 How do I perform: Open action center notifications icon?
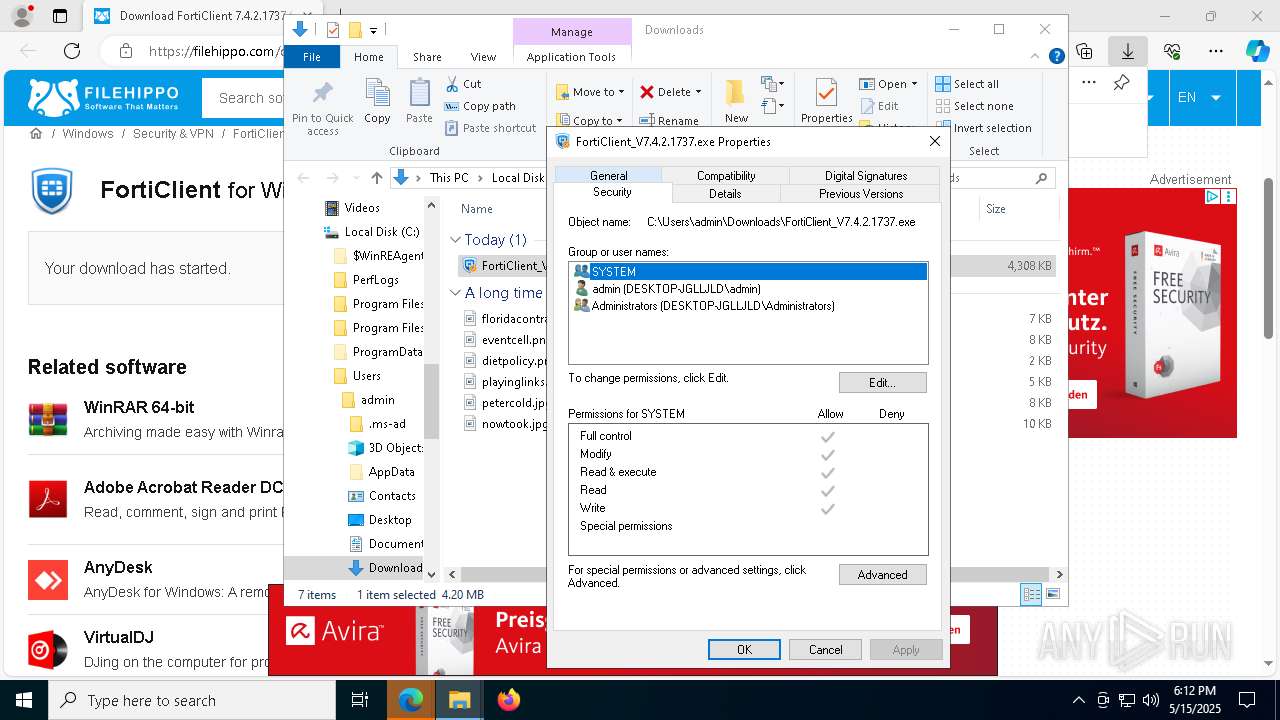coord(1247,700)
